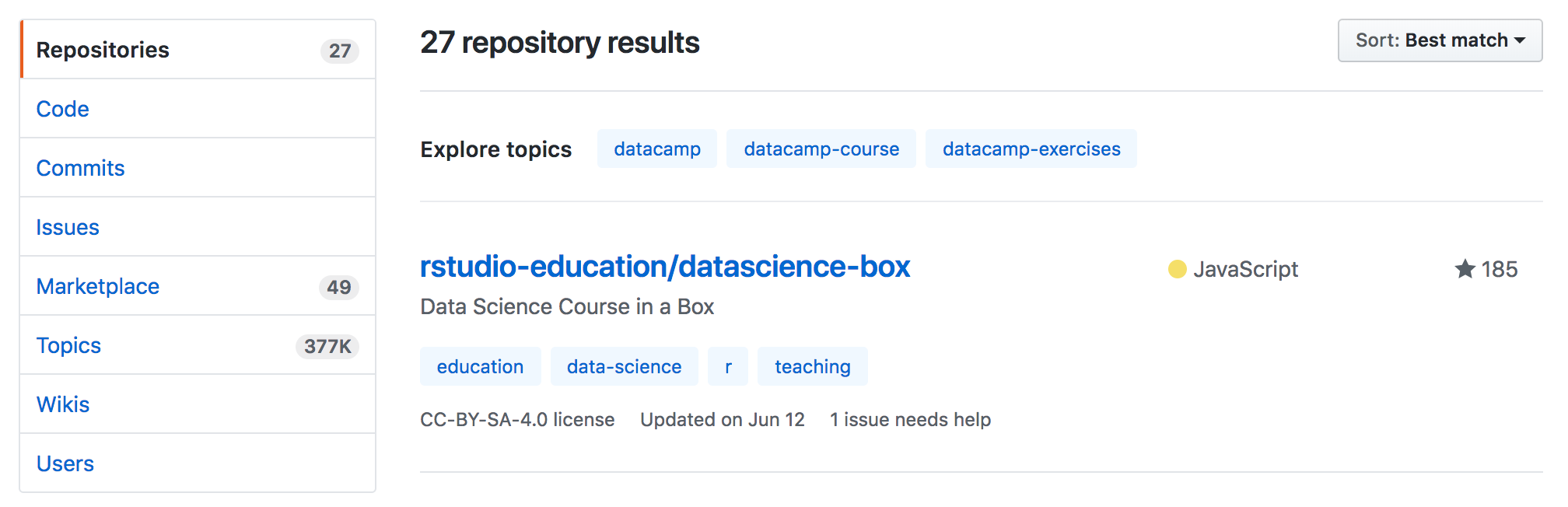Click the star icon beside 185
Image resolution: width=1568 pixels, height=507 pixels.
pos(1465,269)
